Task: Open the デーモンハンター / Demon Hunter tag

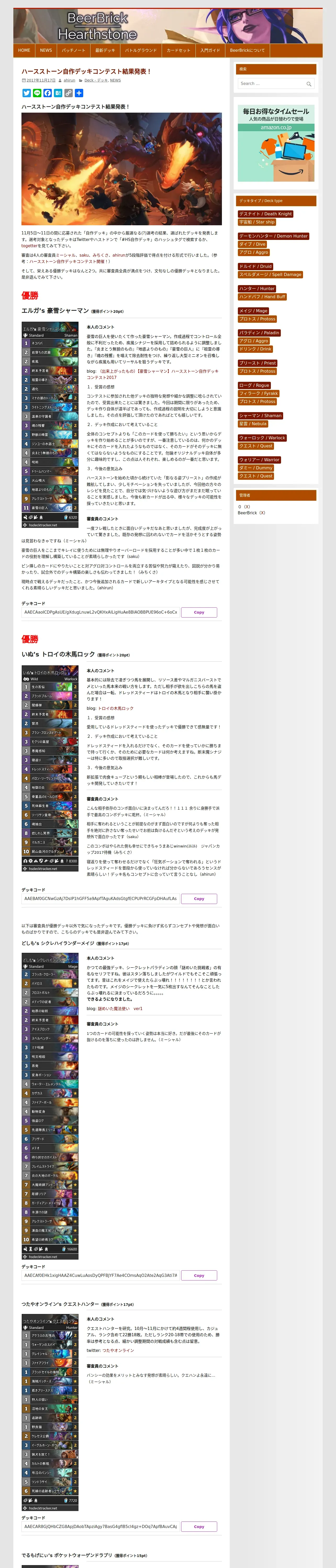Action: pyautogui.click(x=274, y=236)
